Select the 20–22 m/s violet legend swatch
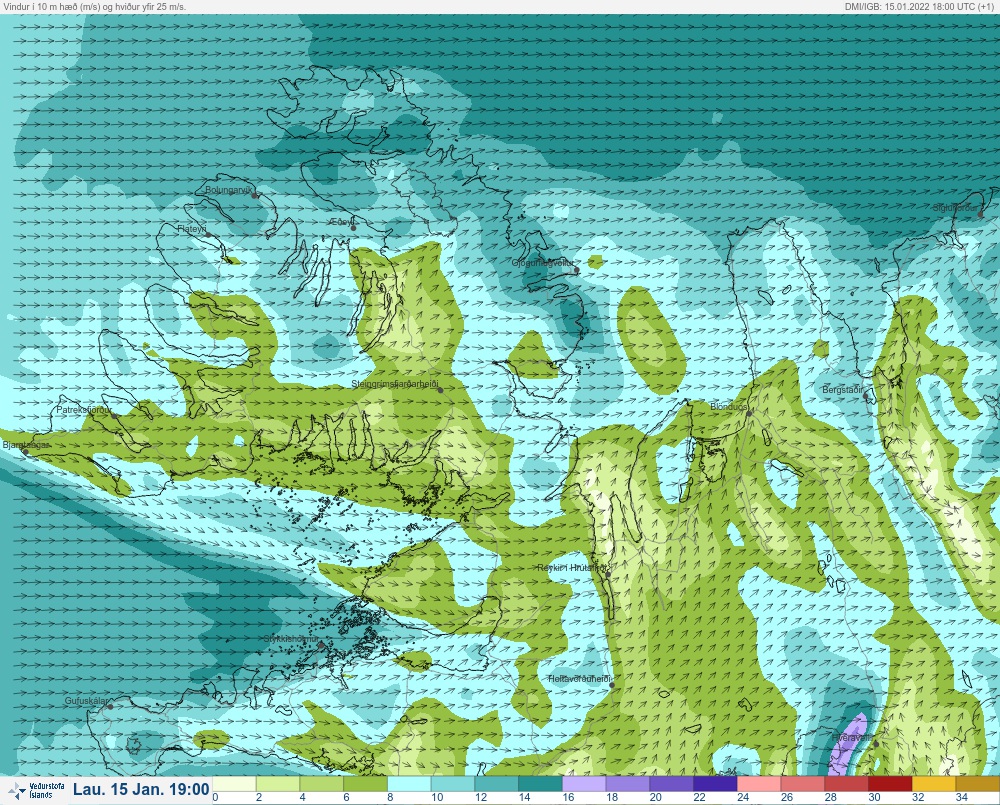1000x805 pixels. click(x=672, y=783)
